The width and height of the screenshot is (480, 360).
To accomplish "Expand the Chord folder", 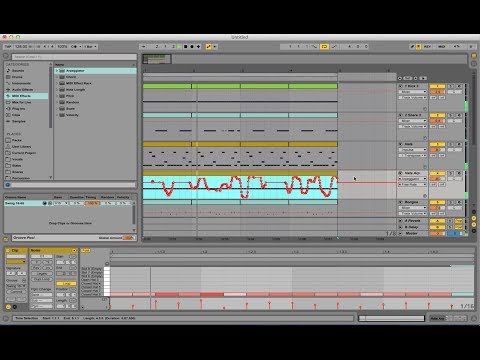I will [x=57, y=77].
